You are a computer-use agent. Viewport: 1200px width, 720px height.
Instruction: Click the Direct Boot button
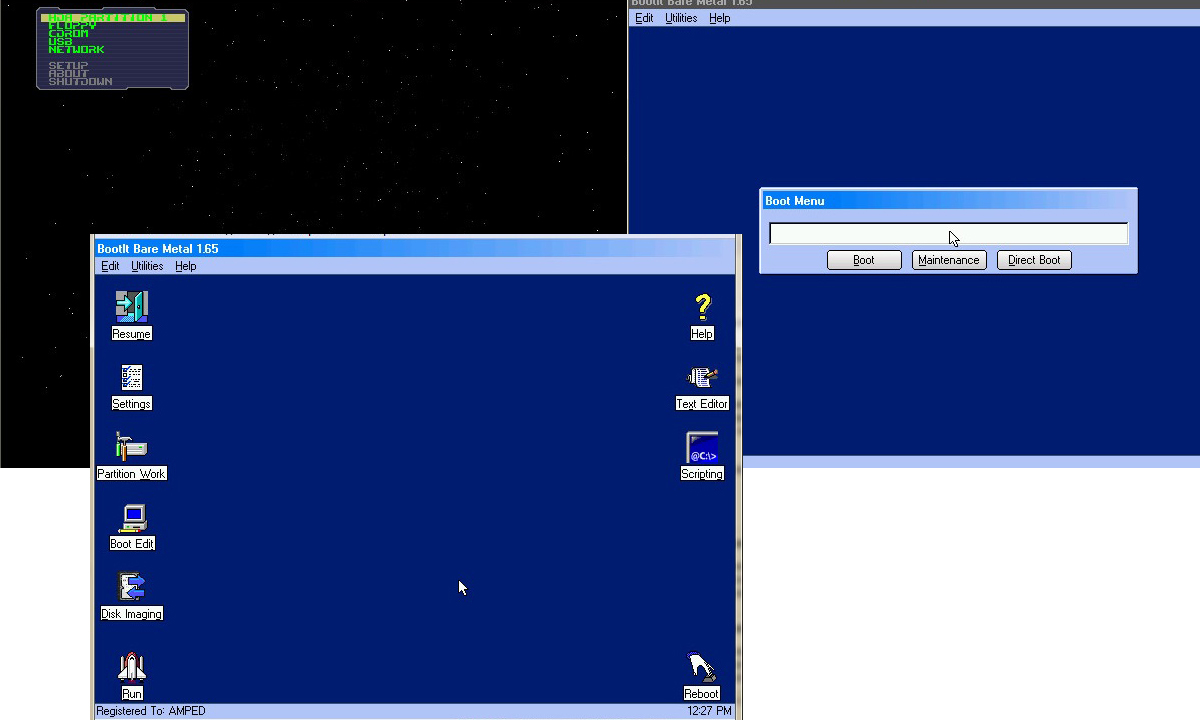(1034, 260)
